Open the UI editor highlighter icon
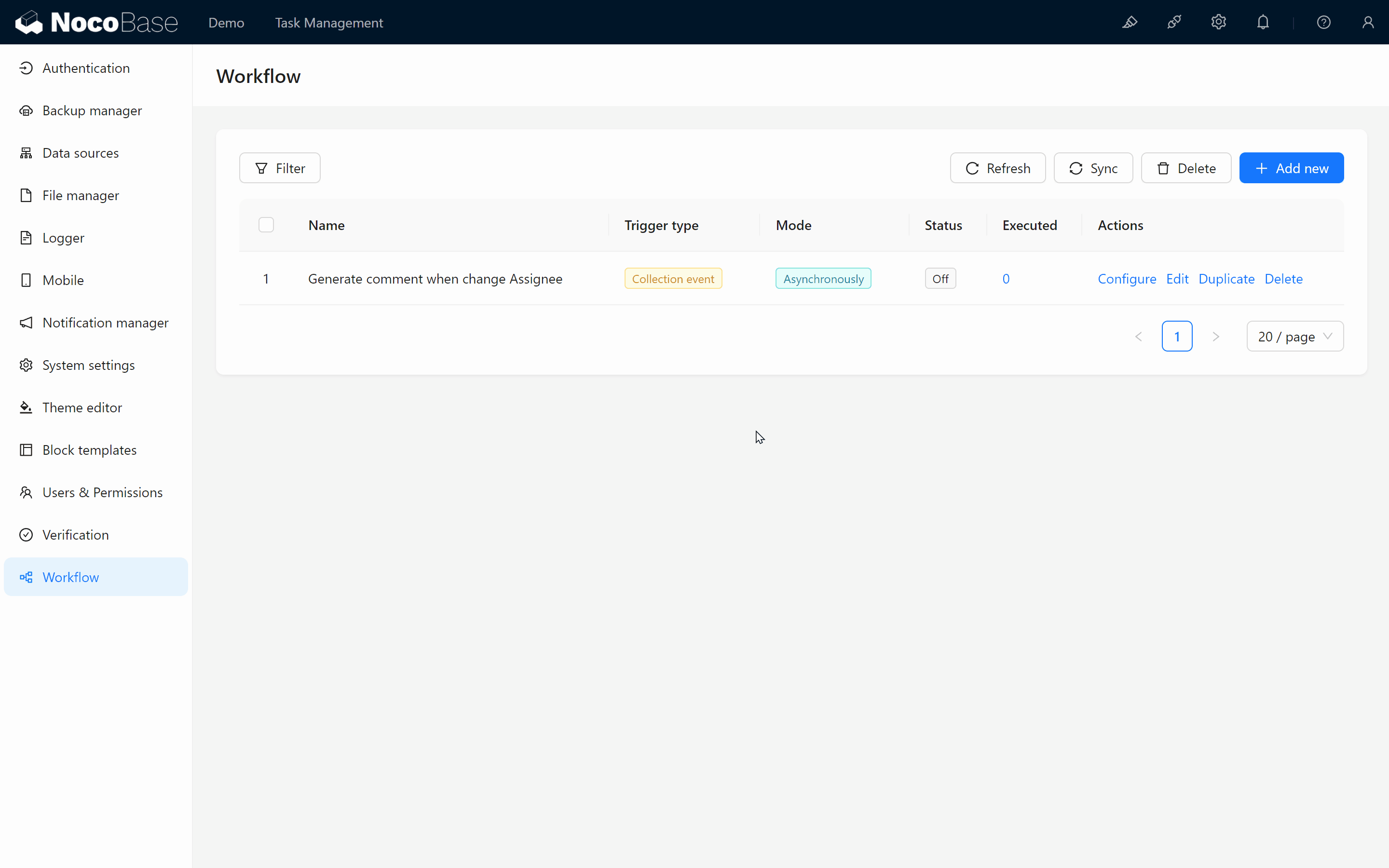 pyautogui.click(x=1130, y=22)
